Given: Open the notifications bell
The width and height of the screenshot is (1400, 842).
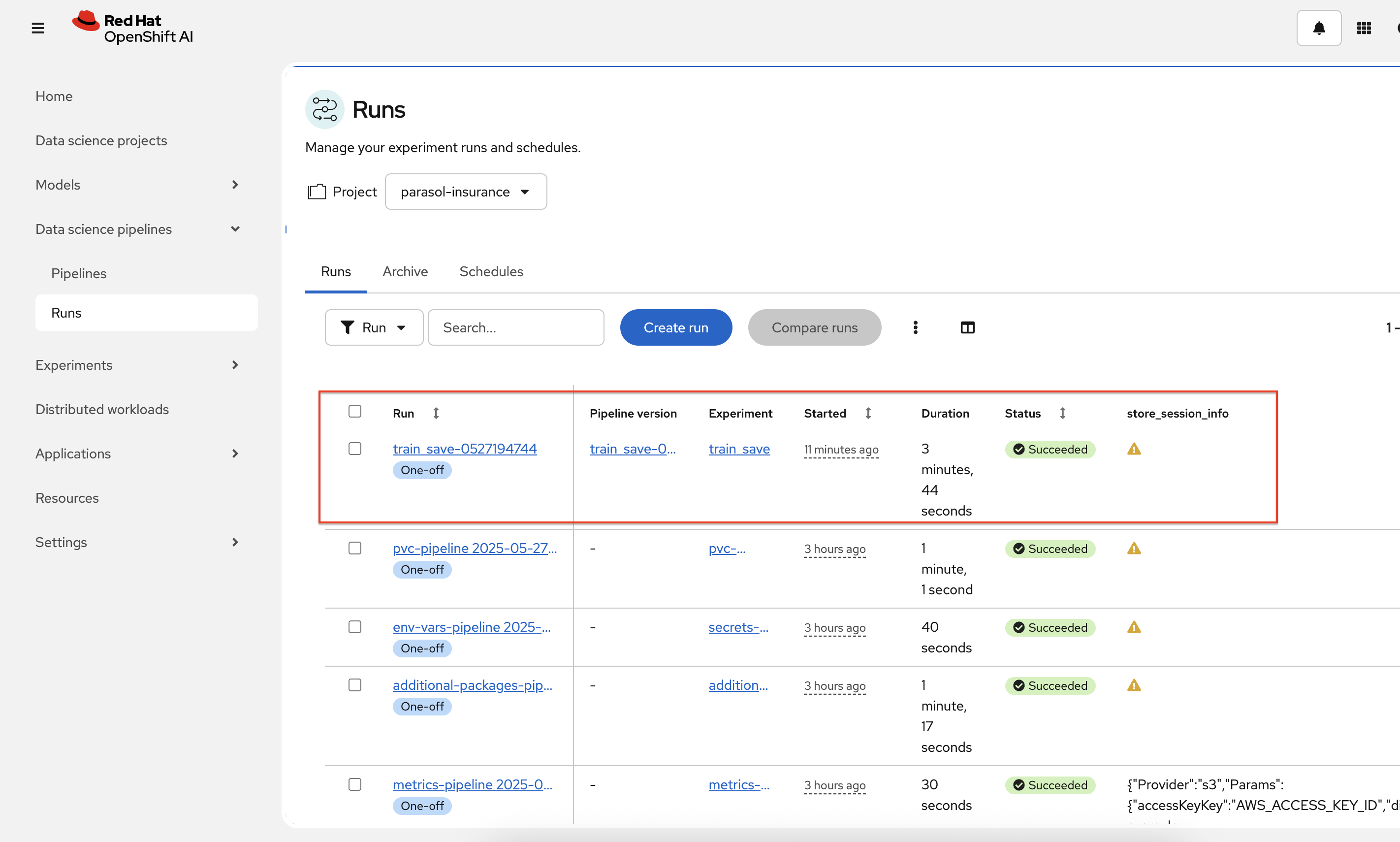Looking at the screenshot, I should point(1318,28).
